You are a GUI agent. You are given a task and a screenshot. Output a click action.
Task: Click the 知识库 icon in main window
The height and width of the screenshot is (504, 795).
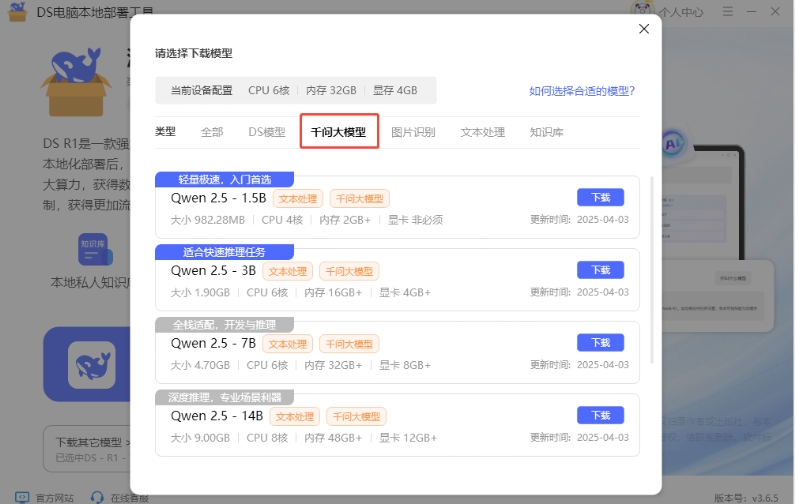tap(95, 249)
